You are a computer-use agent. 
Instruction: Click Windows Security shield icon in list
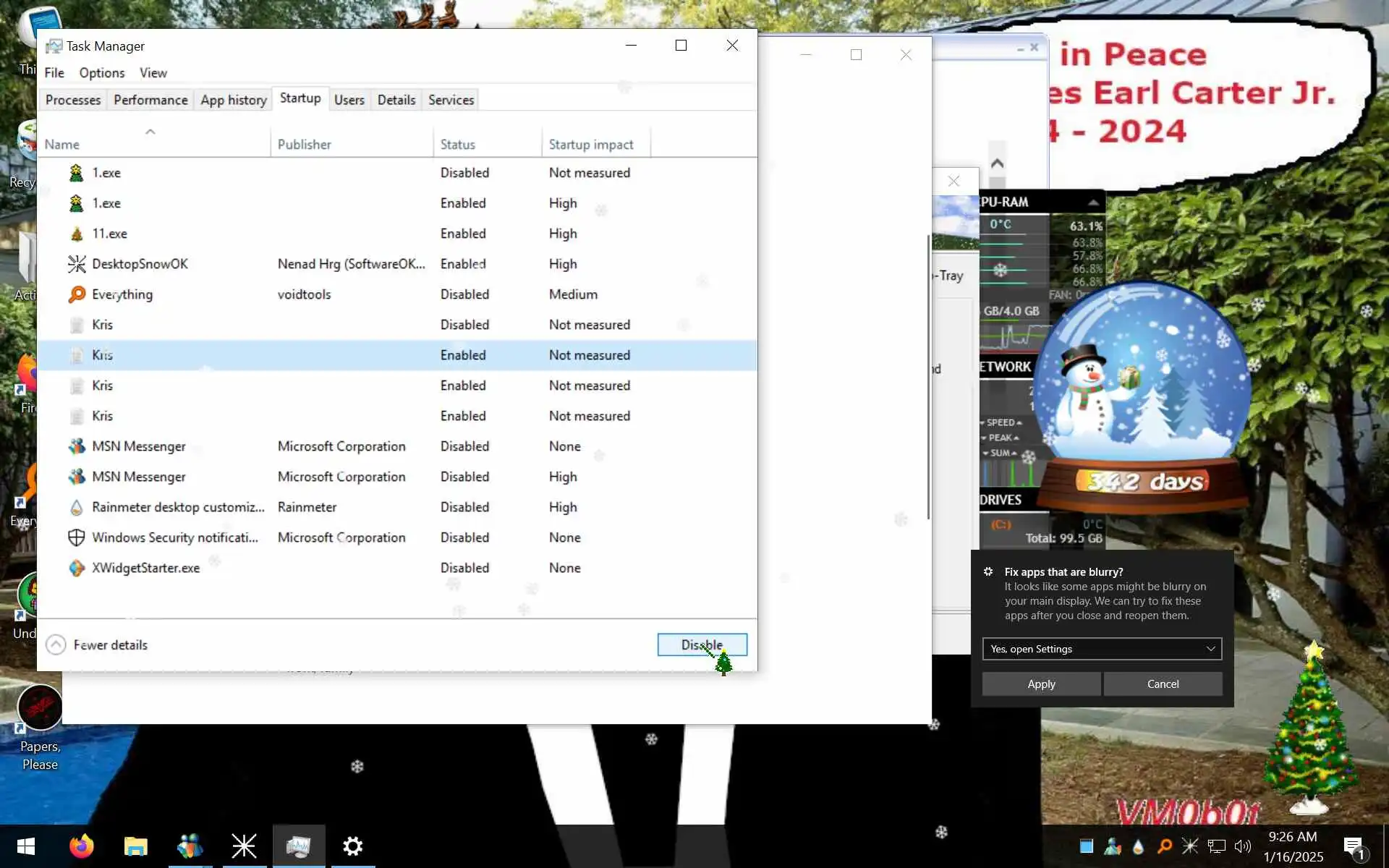77,537
